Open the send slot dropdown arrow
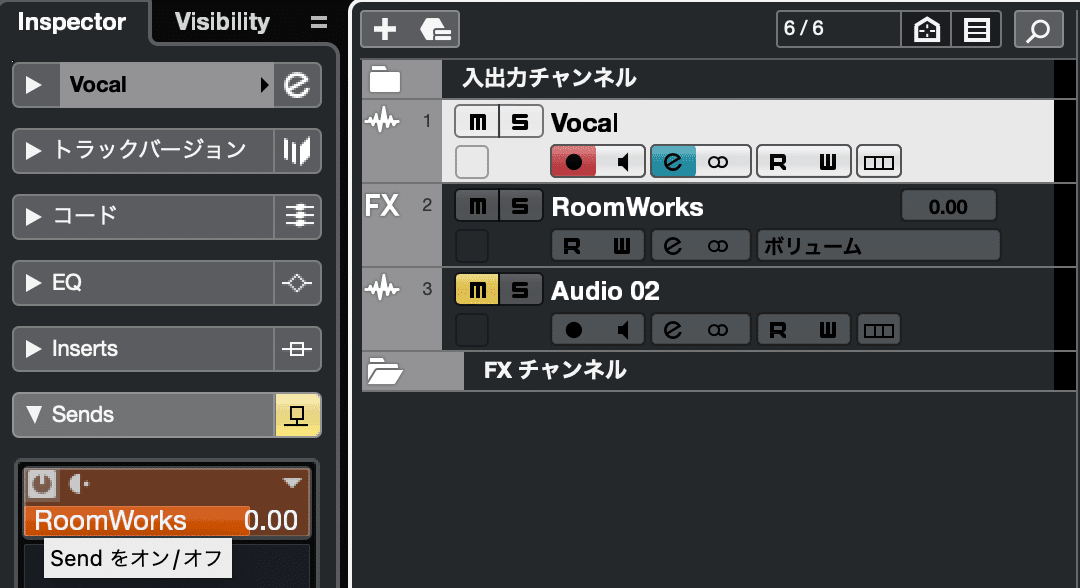The height and width of the screenshot is (588, 1080). [x=292, y=483]
